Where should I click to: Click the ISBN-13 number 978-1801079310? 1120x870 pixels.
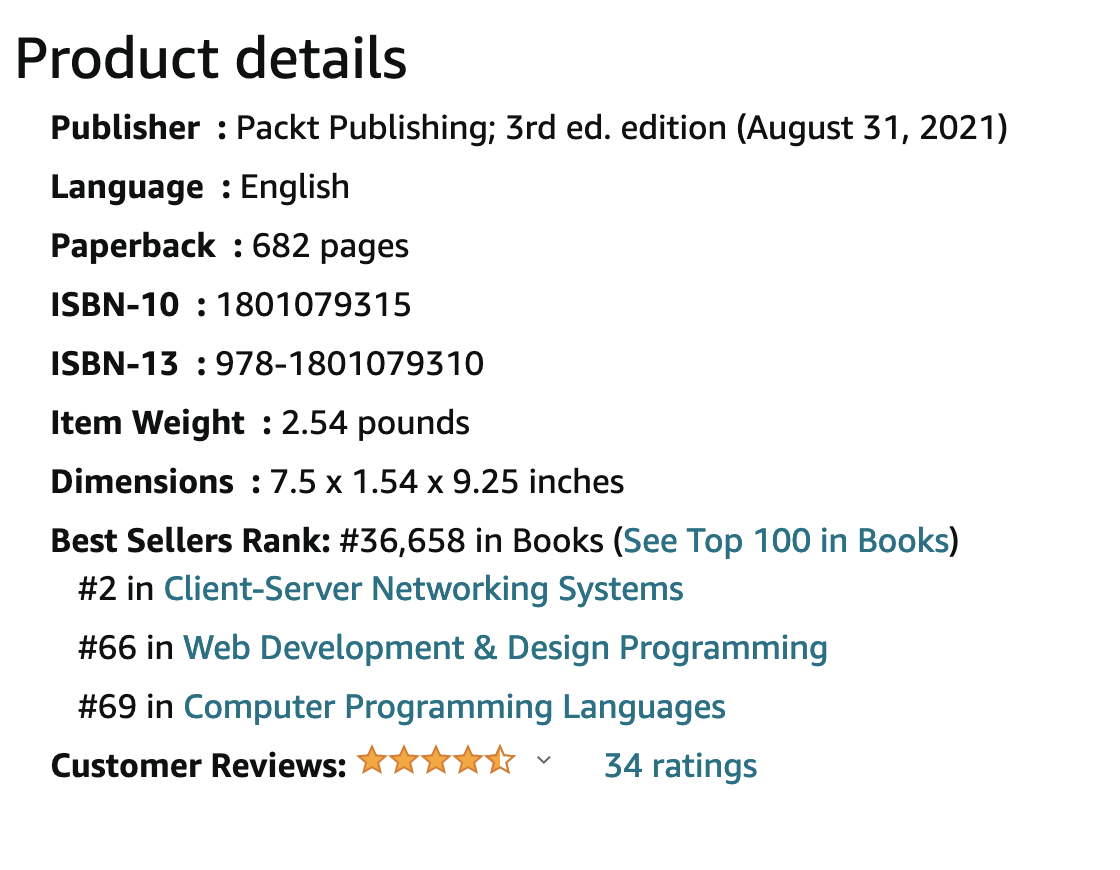tap(350, 364)
